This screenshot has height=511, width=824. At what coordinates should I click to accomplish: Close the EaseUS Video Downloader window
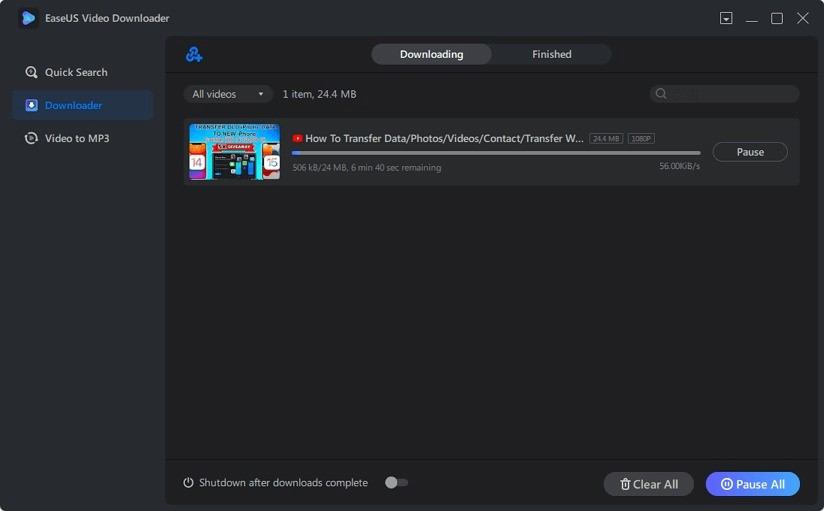(802, 18)
